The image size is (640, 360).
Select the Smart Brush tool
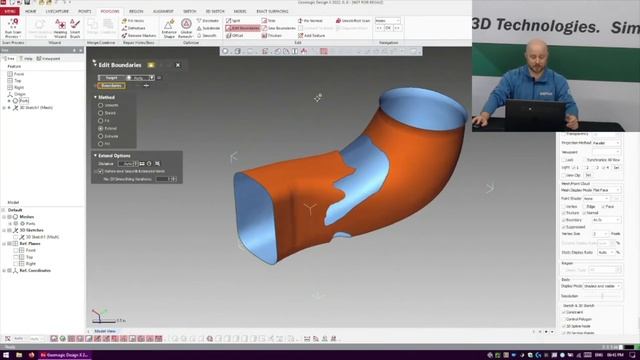75,29
